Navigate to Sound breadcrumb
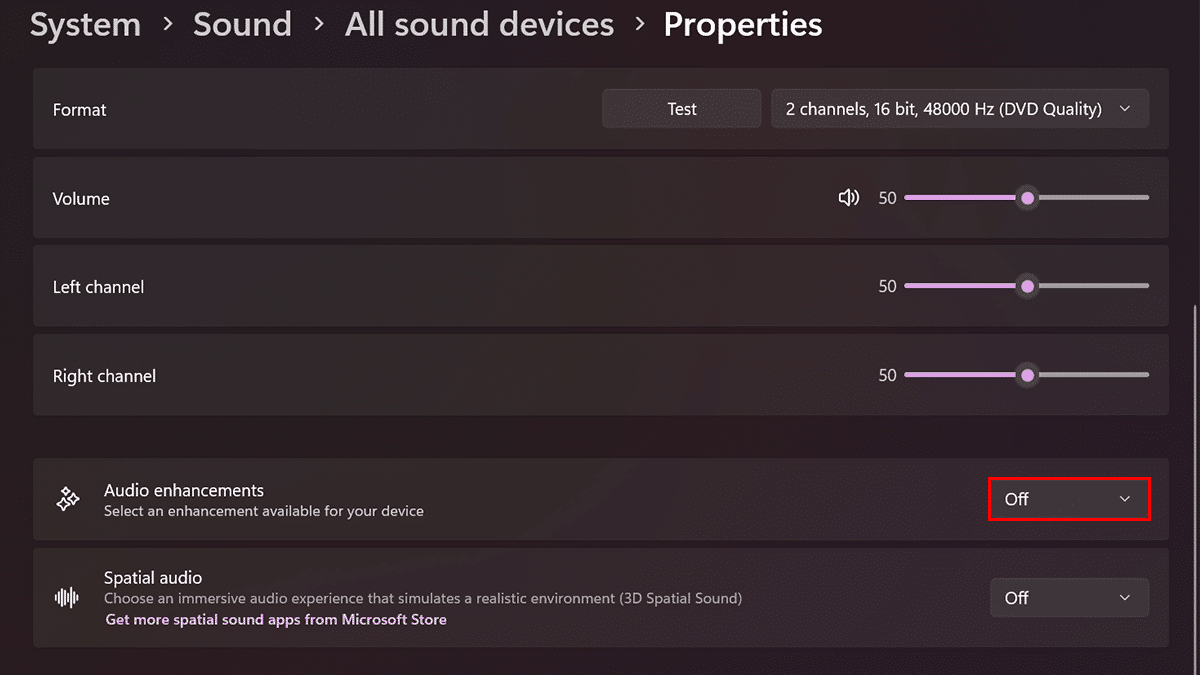This screenshot has height=675, width=1200. 242,25
